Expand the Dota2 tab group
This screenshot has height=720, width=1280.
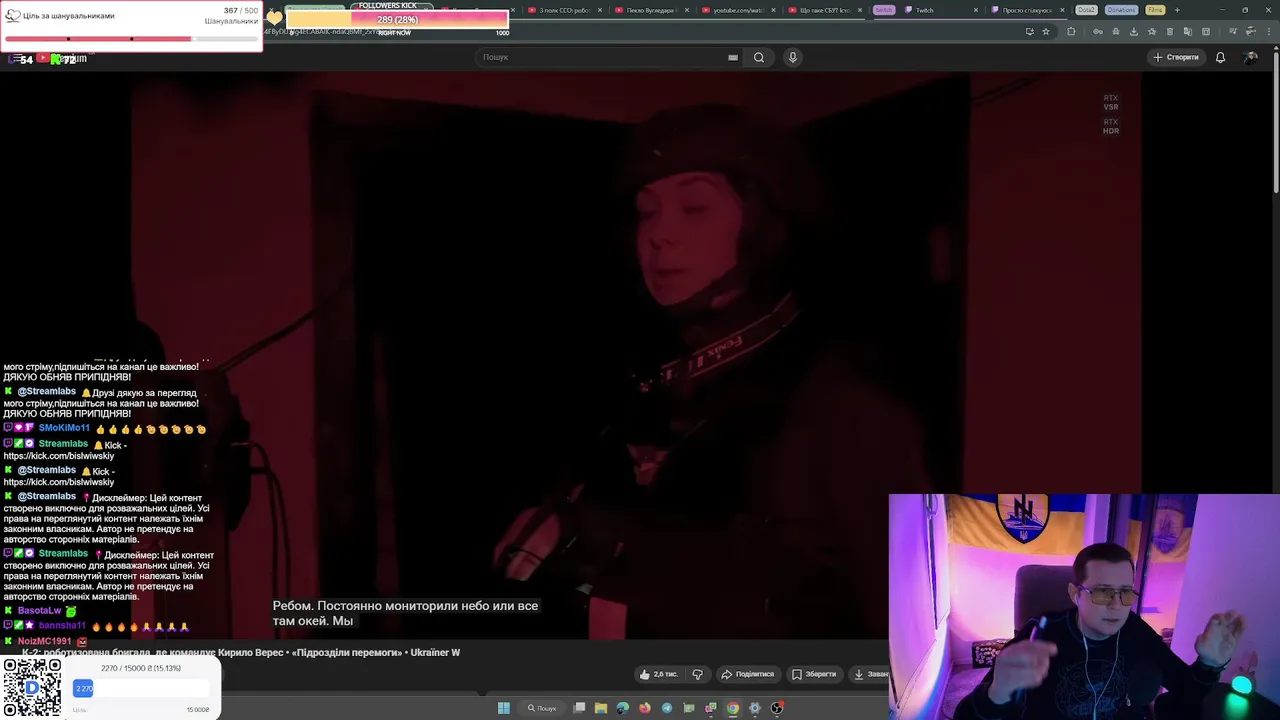(x=1087, y=10)
